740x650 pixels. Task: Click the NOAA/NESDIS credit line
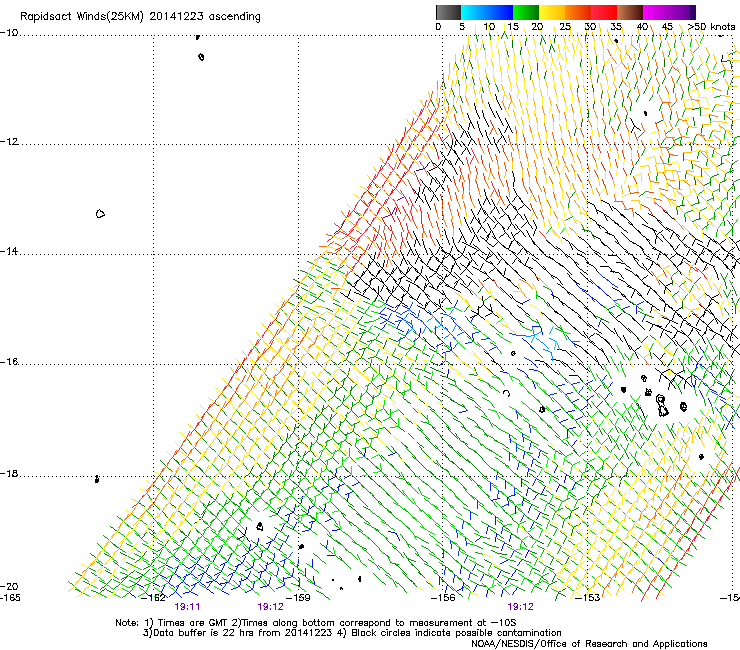(589, 644)
